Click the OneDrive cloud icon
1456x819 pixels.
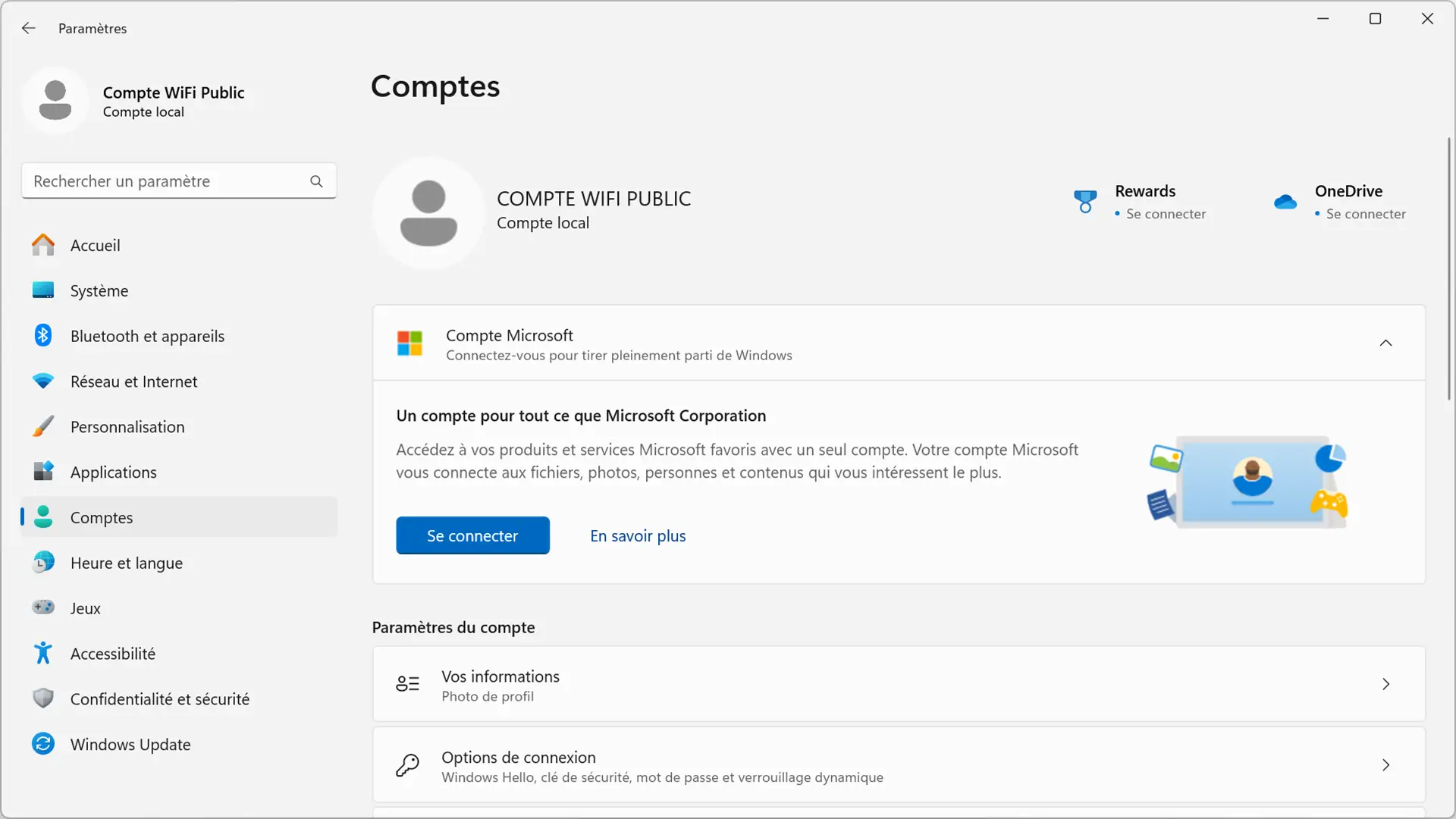click(x=1285, y=202)
